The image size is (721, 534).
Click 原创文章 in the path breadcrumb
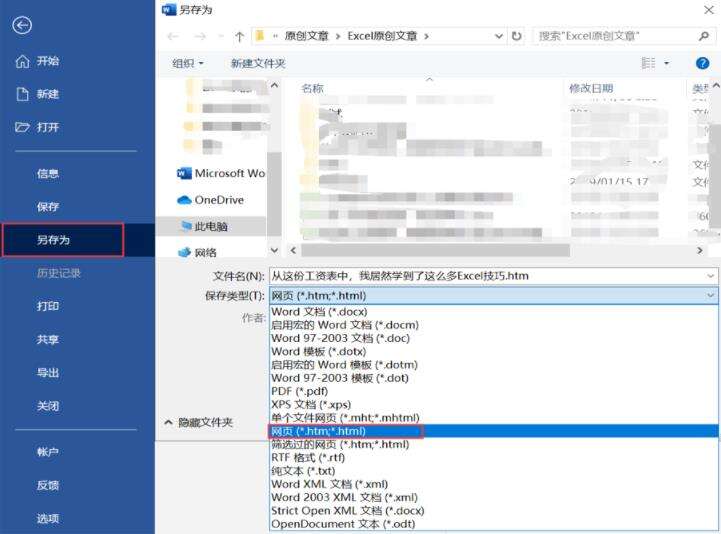tap(306, 36)
